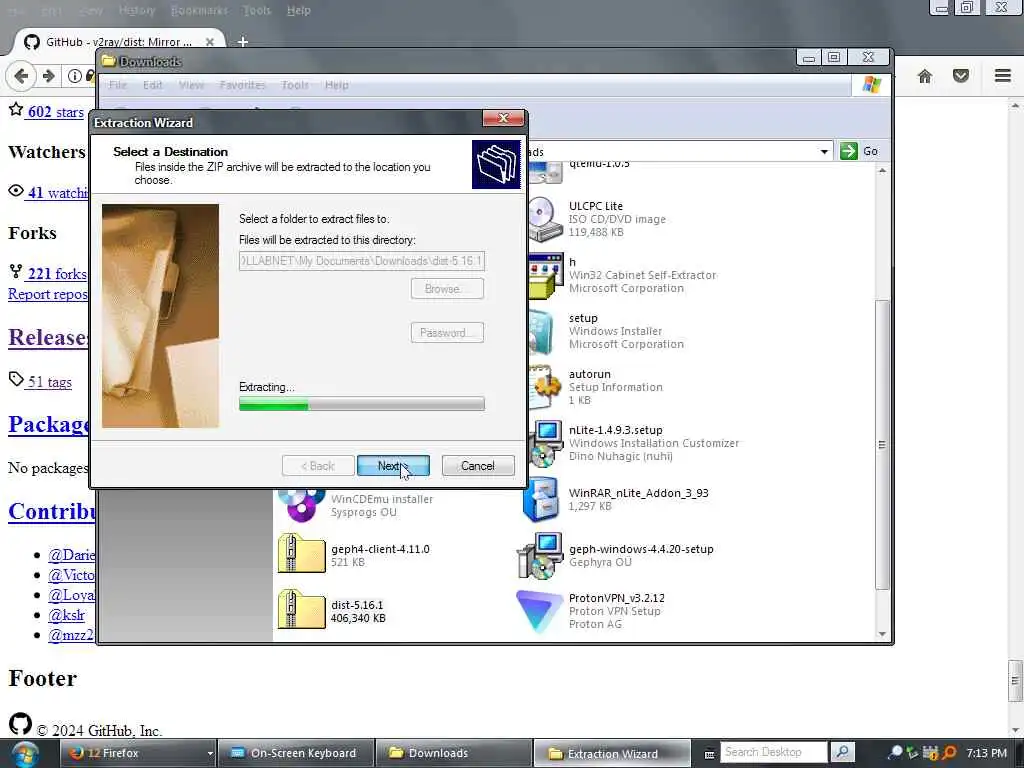Viewport: 1024px width, 768px height.
Task: Select the dist-5.16.1 zip folder icon
Action: (301, 610)
